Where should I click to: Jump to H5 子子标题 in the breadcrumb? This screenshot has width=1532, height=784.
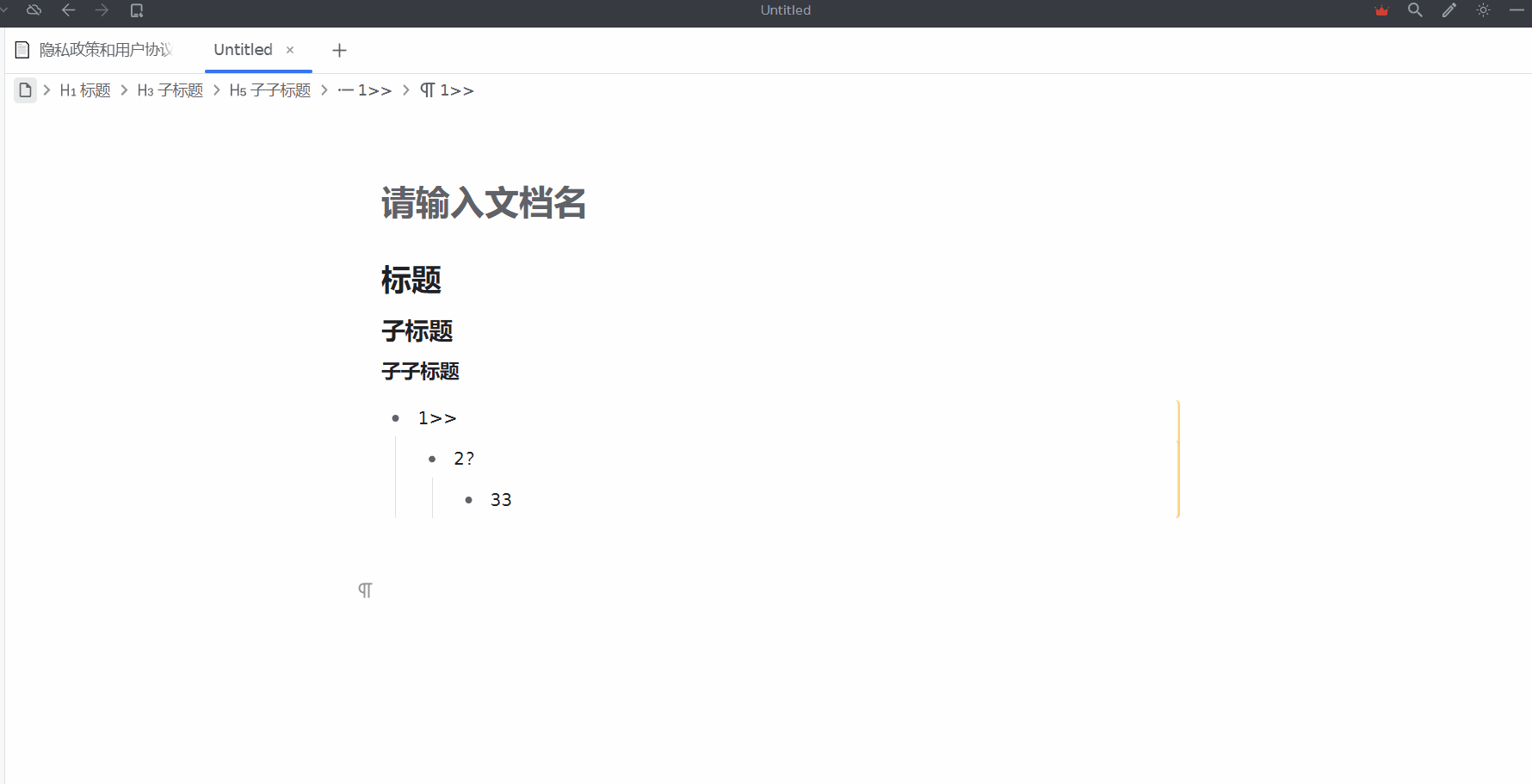(x=270, y=90)
